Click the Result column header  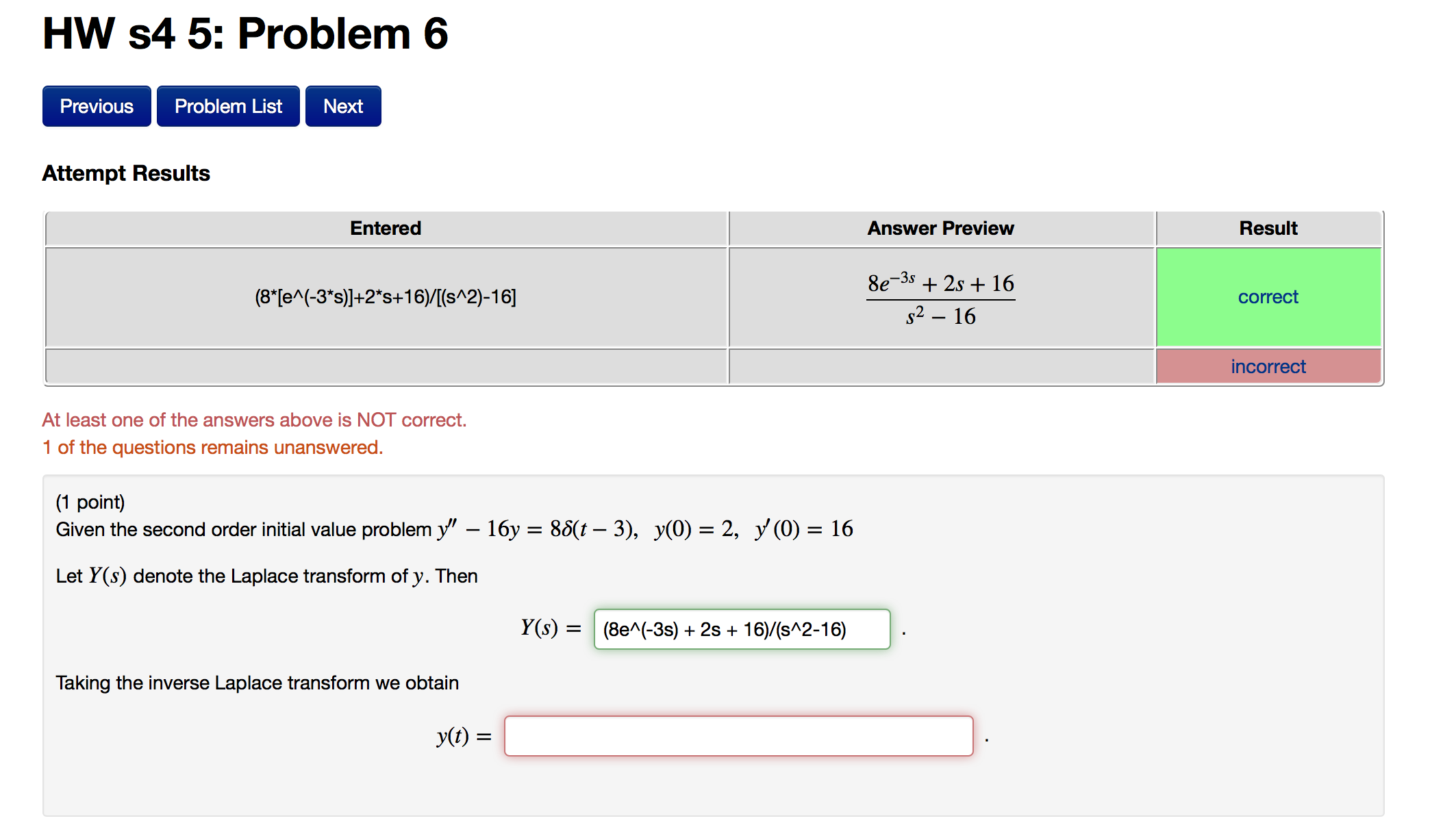point(1268,228)
